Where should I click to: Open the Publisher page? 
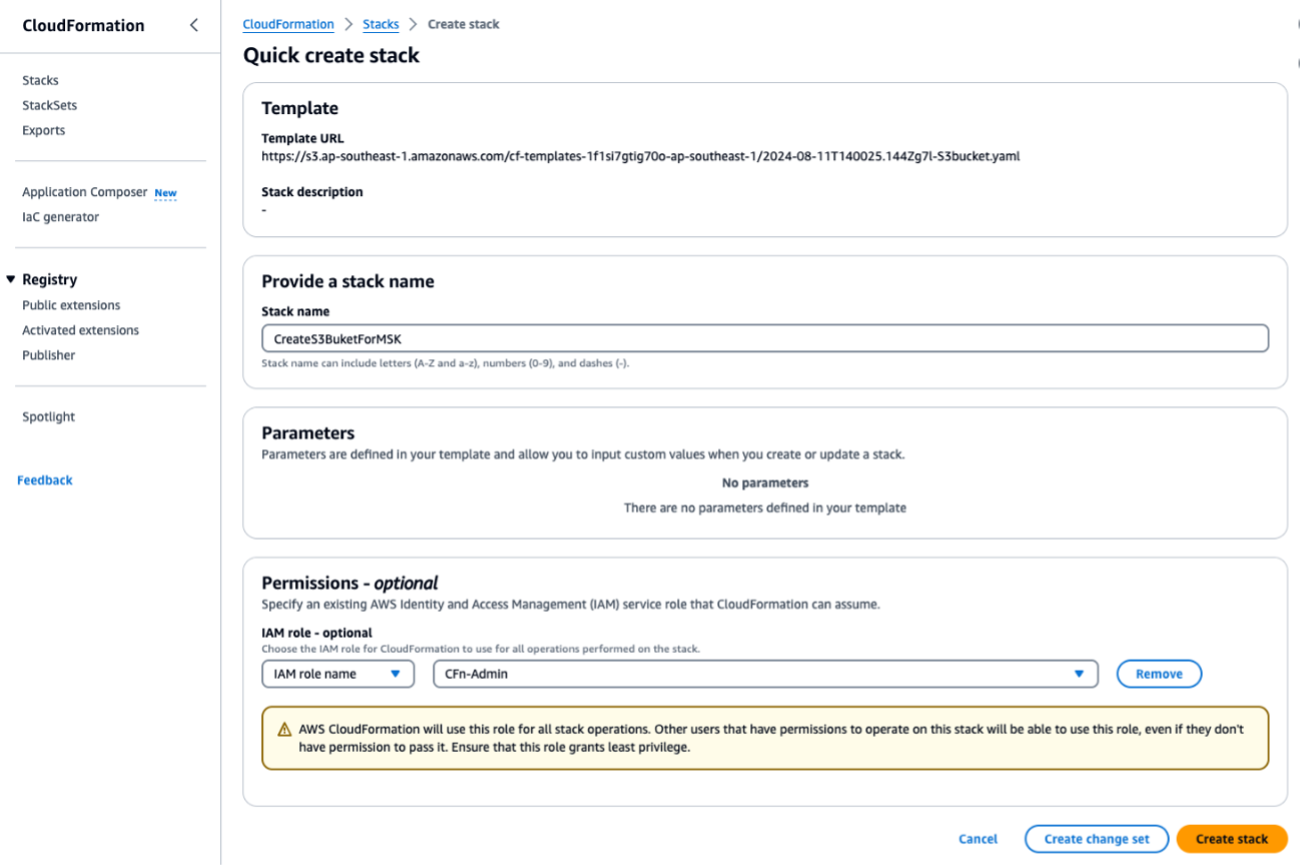coord(48,355)
